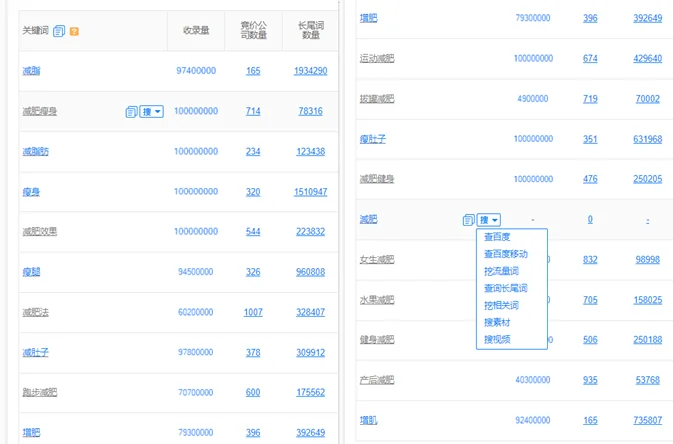Select the 4900000 value in 拔罐减肥 row
The width and height of the screenshot is (673, 444).
pyautogui.click(x=533, y=98)
